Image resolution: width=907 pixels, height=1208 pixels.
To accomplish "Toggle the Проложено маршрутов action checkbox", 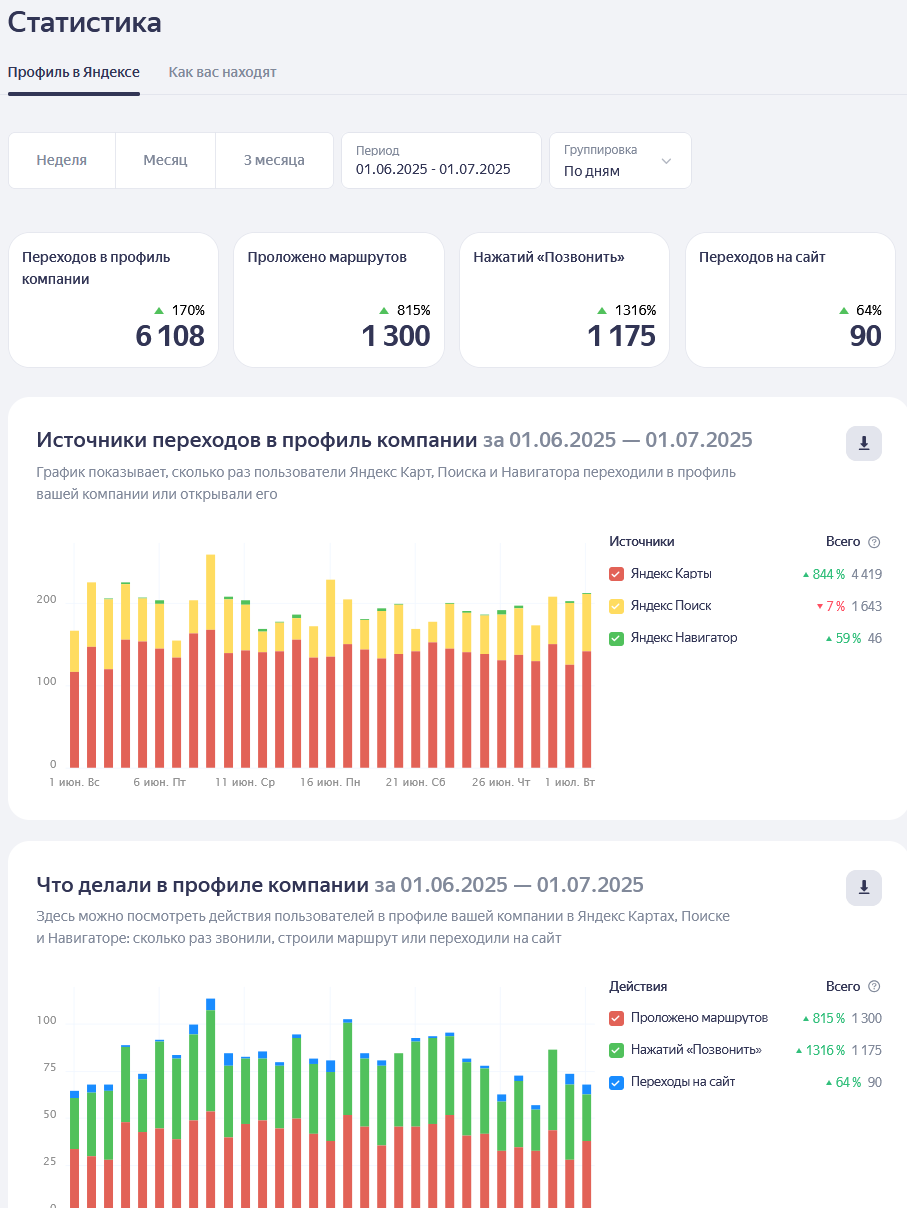I will point(616,1018).
